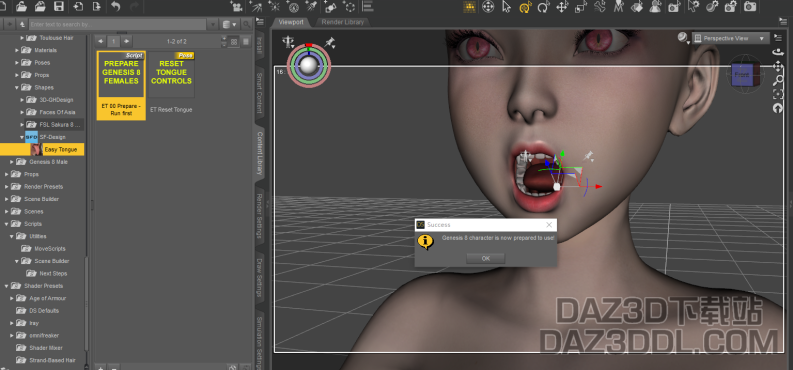Click the Create New Point Light icon
The height and width of the screenshot is (370, 793).
274,6
